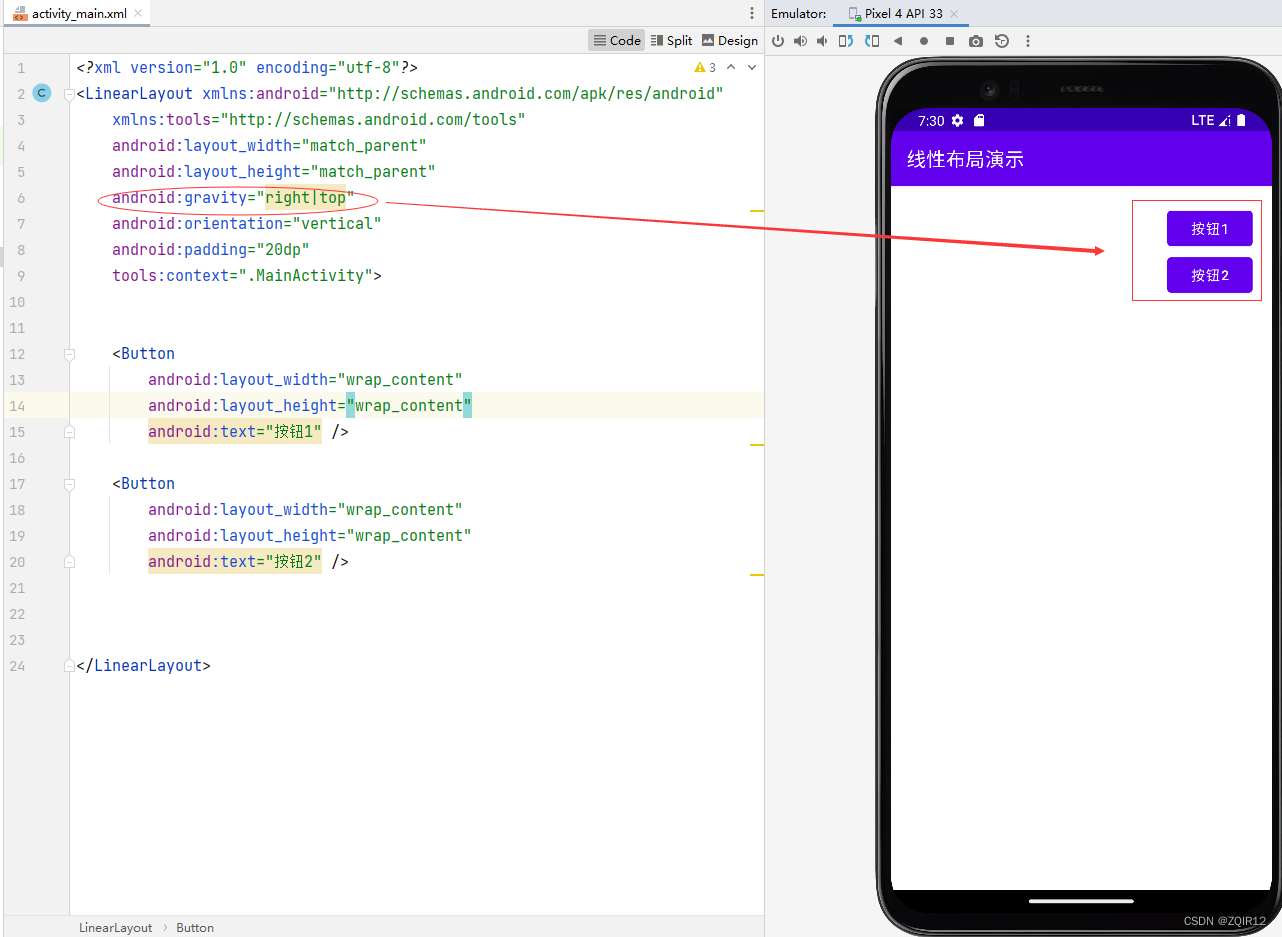Switch to the Split editor view
The height and width of the screenshot is (937, 1282).
click(671, 40)
